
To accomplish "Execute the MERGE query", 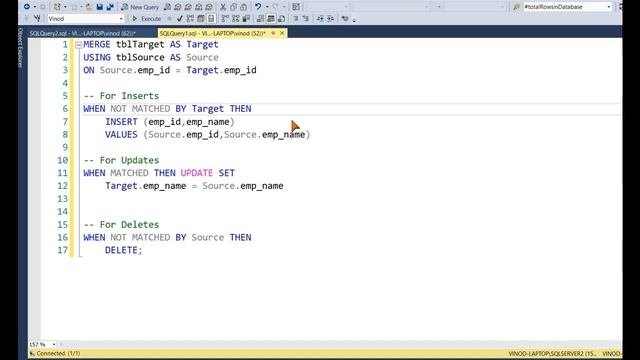I will (x=147, y=19).
